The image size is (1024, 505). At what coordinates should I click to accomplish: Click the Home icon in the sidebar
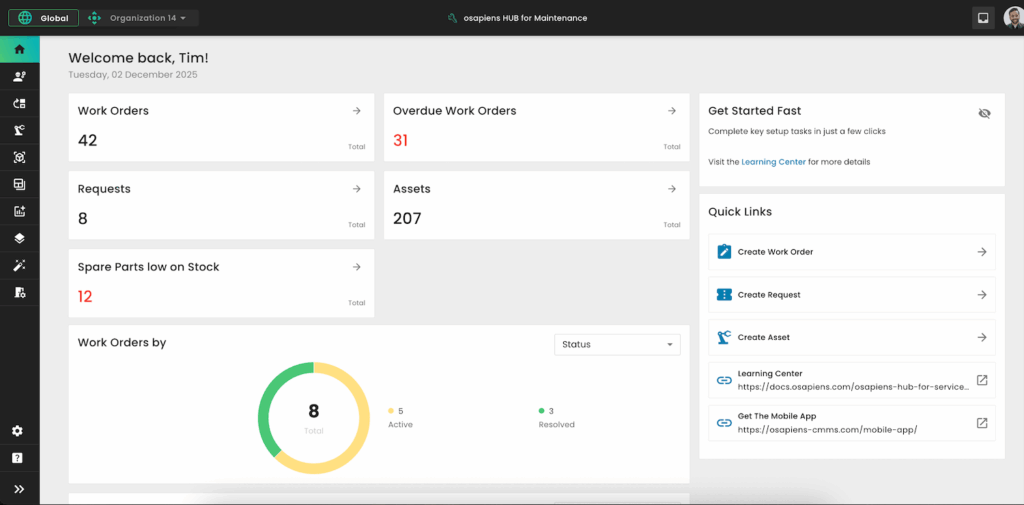[x=19, y=49]
